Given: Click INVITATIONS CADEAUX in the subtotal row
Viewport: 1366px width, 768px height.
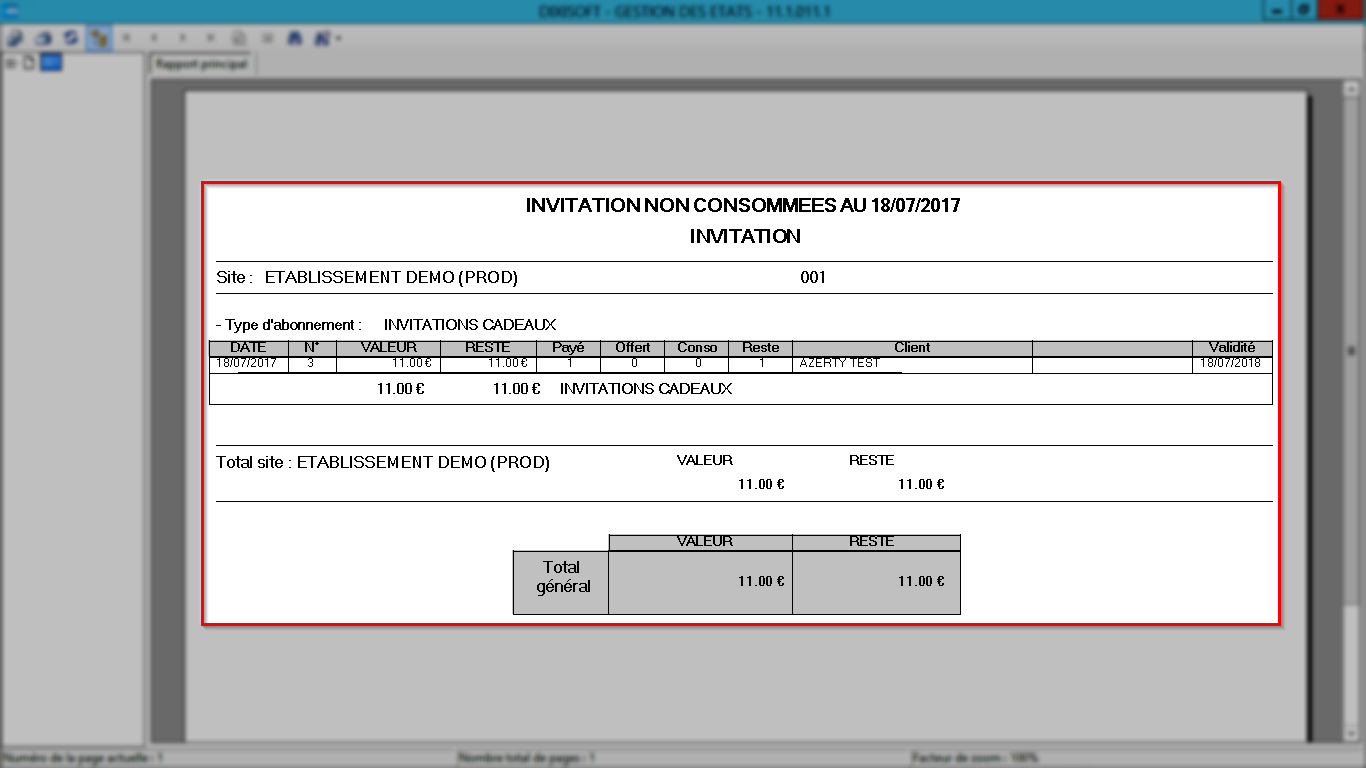Looking at the screenshot, I should (646, 389).
